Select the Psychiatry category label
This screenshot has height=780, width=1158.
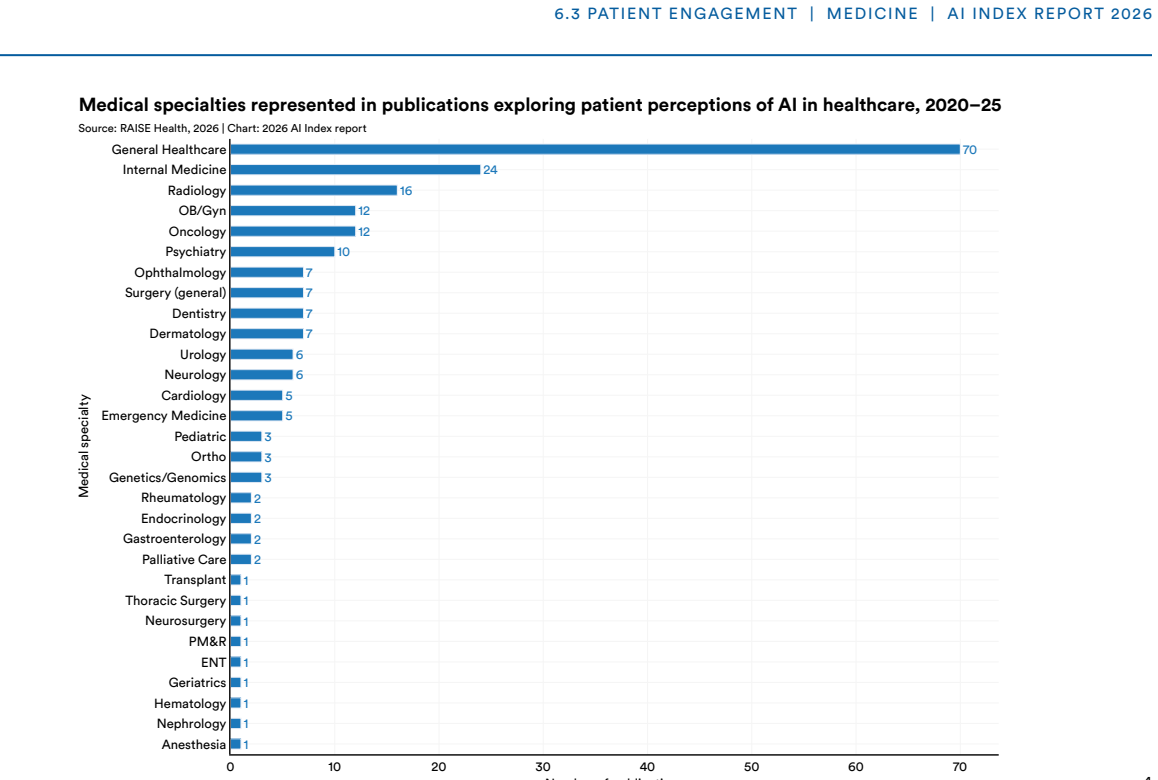coord(196,252)
